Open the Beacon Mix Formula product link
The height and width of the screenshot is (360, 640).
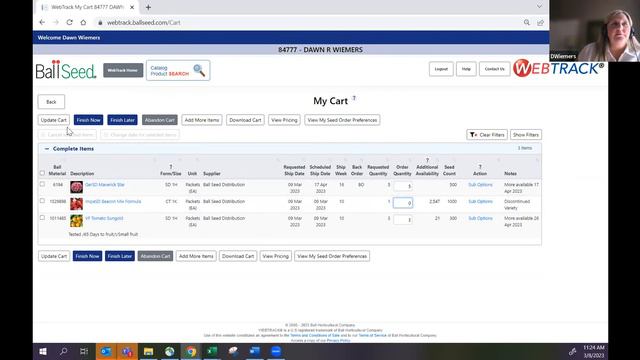113,201
